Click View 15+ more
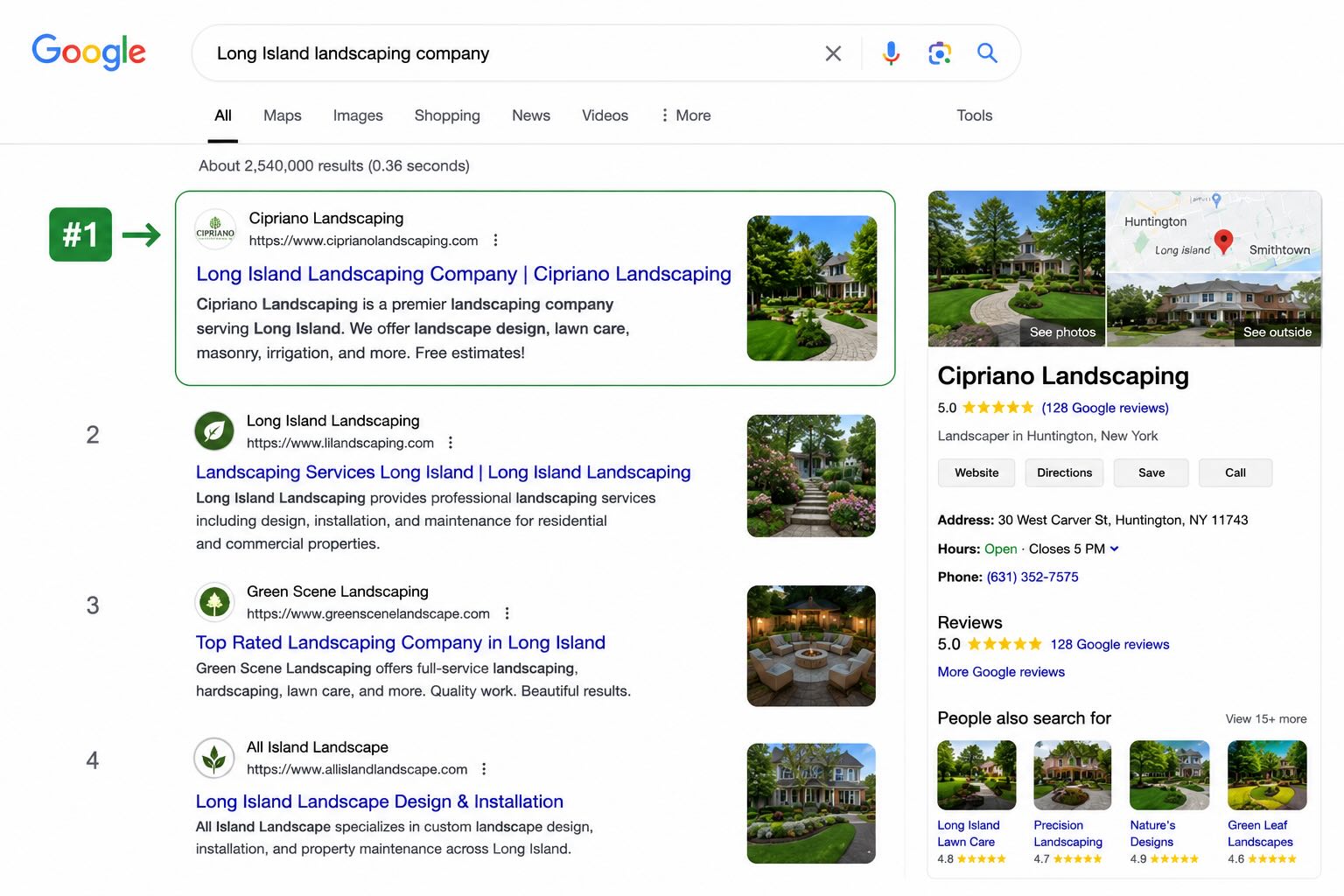 (x=1266, y=719)
